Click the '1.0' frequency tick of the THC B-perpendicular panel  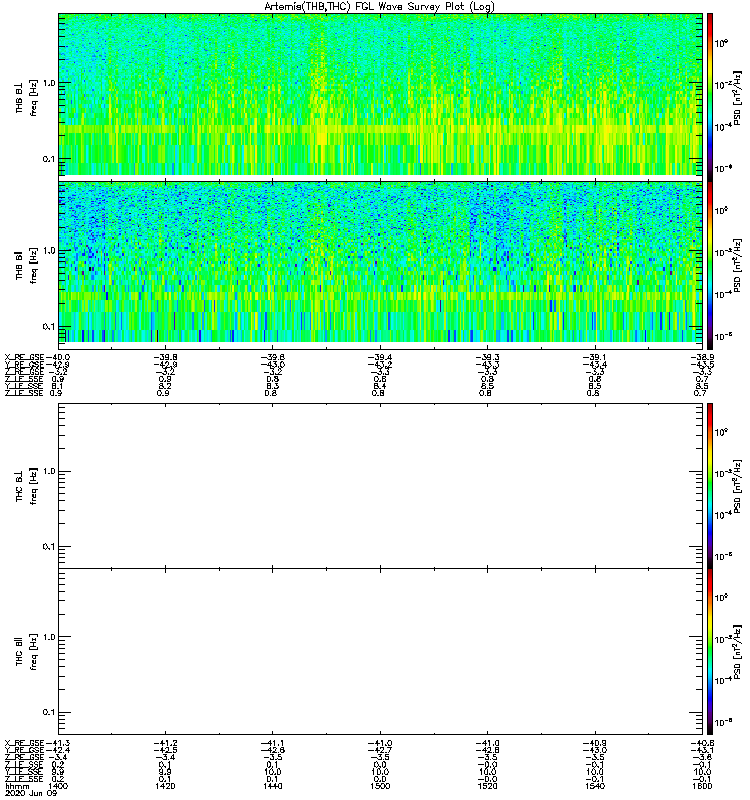[x=49, y=471]
